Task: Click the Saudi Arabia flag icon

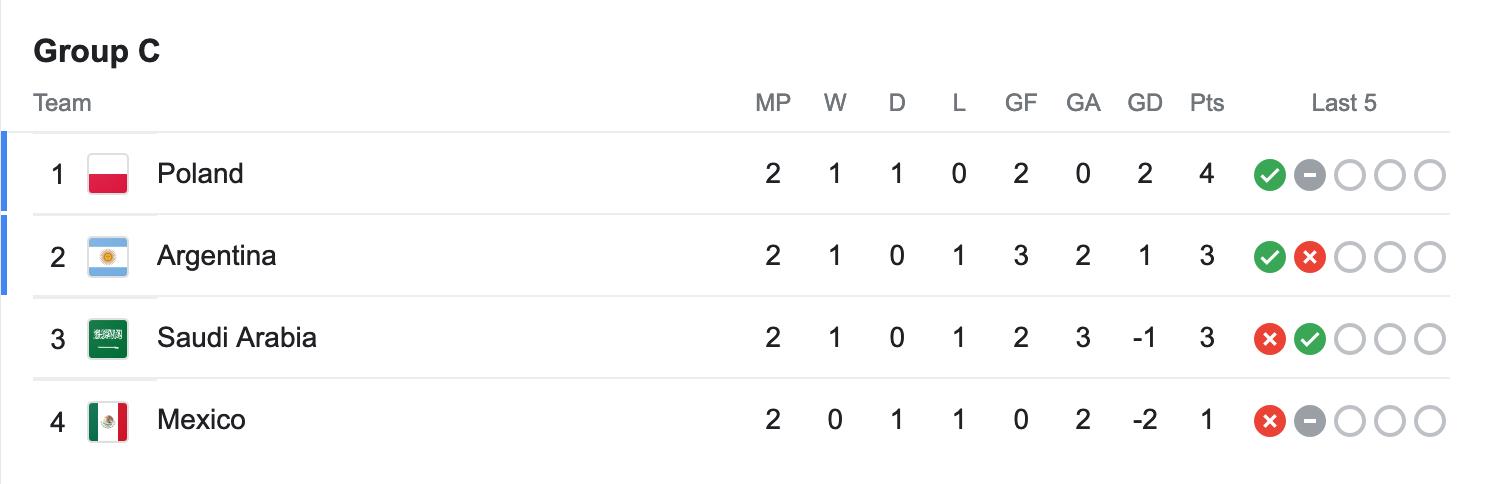Action: [108, 338]
